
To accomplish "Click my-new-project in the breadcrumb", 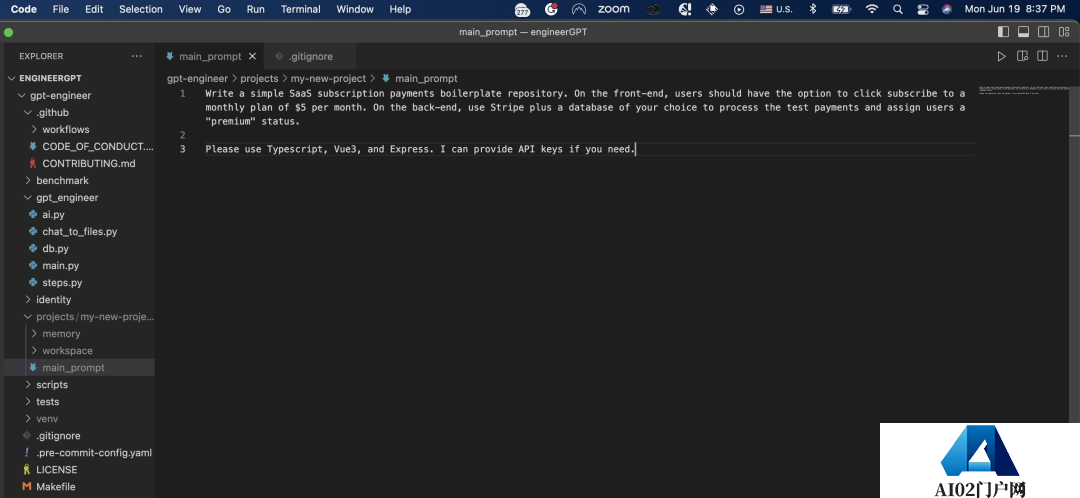I will 328,78.
